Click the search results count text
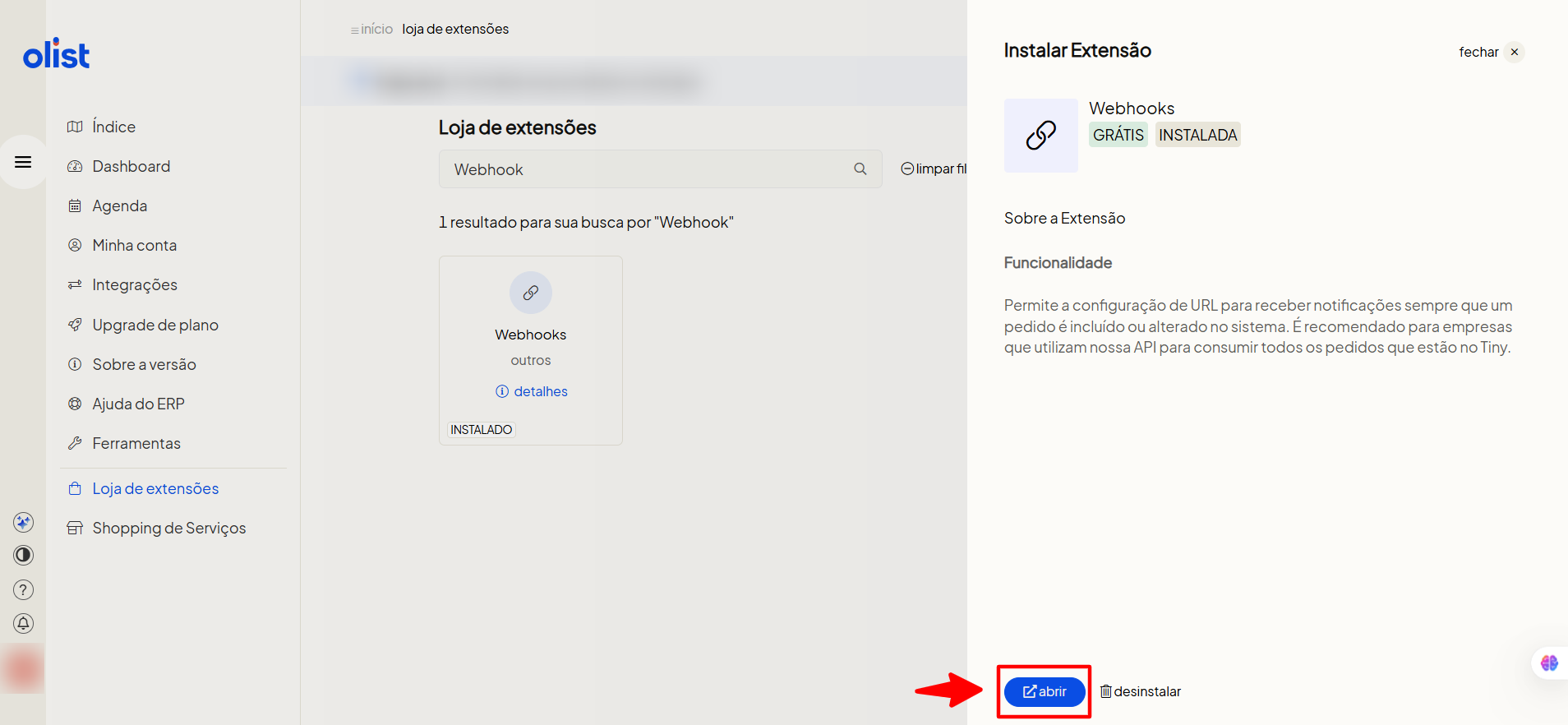Viewport: 1568px width, 725px height. click(x=586, y=222)
